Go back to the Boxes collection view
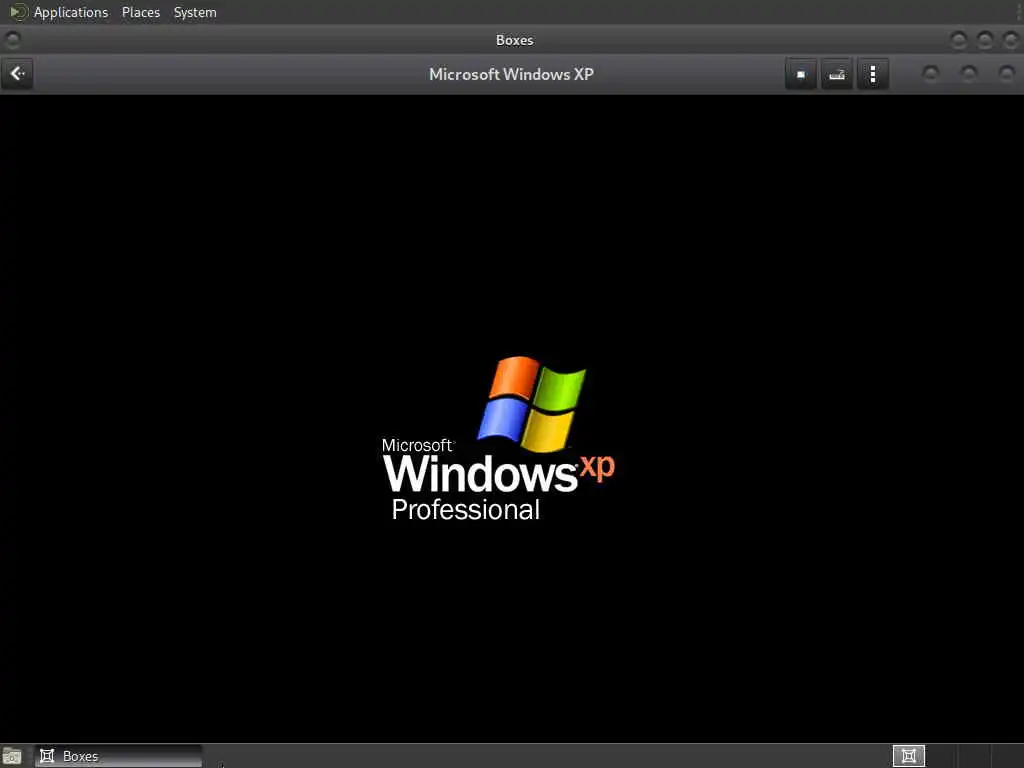 [x=18, y=74]
